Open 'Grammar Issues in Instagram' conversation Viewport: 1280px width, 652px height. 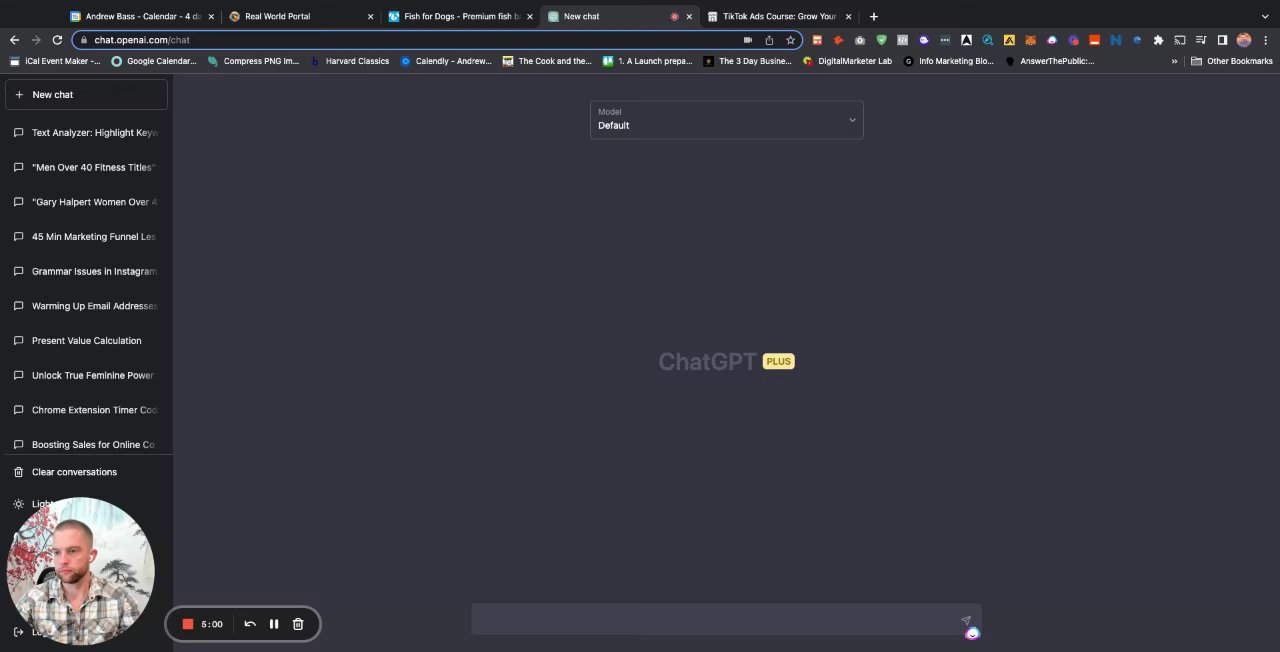tap(86, 271)
